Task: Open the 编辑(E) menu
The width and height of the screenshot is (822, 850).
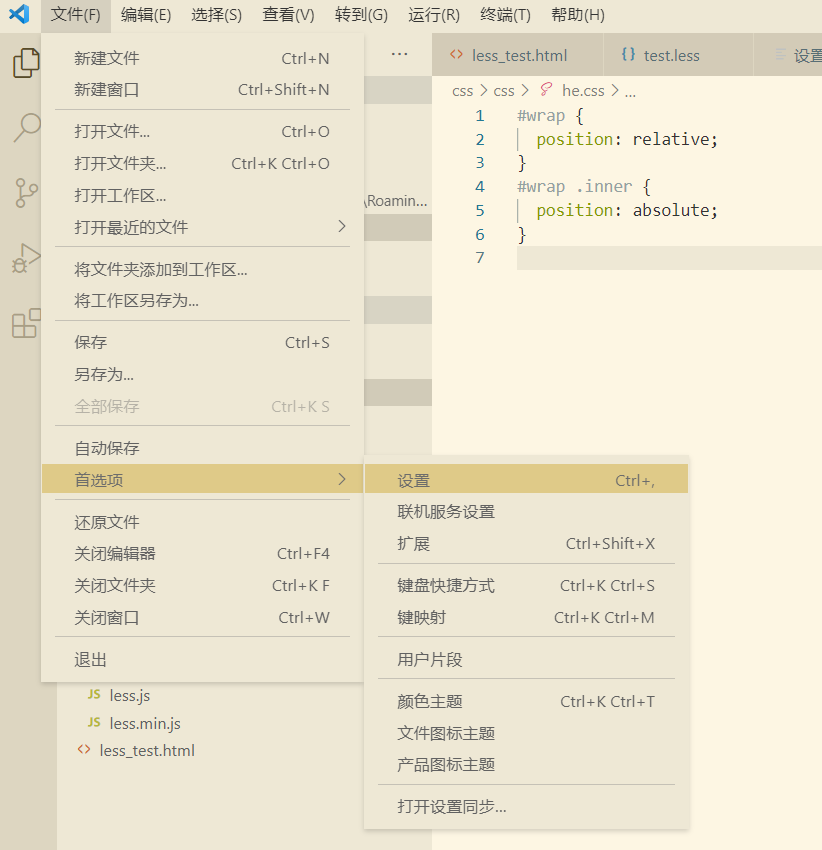Action: (x=143, y=14)
